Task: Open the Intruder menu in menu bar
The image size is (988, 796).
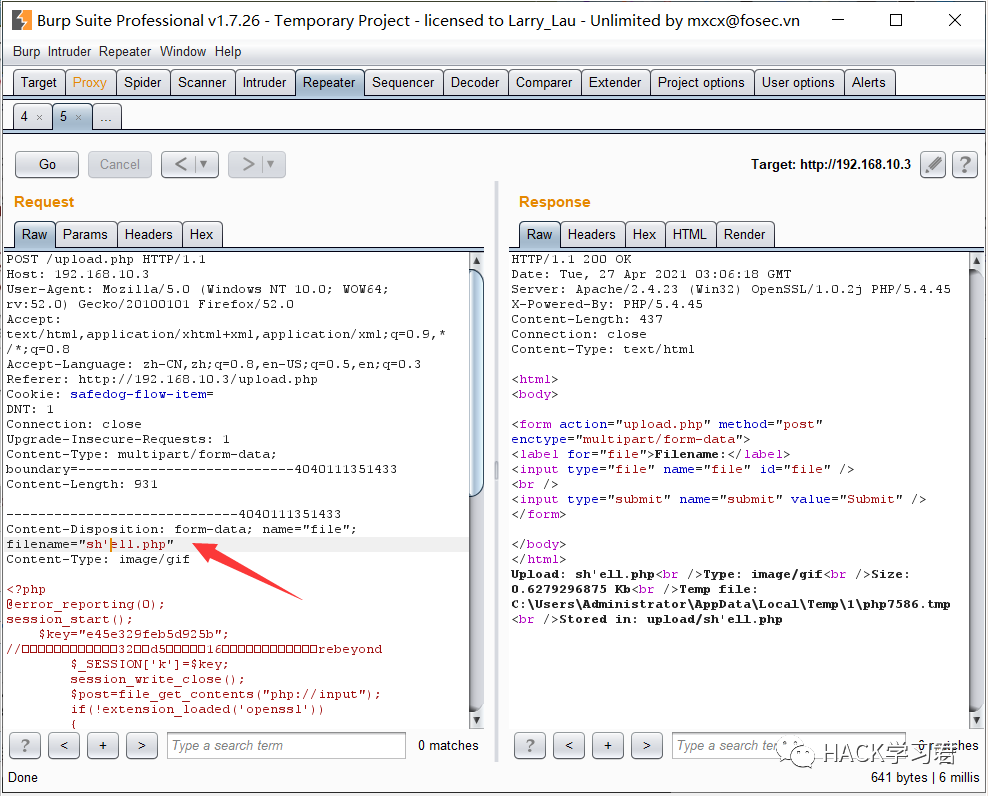Action: pos(69,52)
